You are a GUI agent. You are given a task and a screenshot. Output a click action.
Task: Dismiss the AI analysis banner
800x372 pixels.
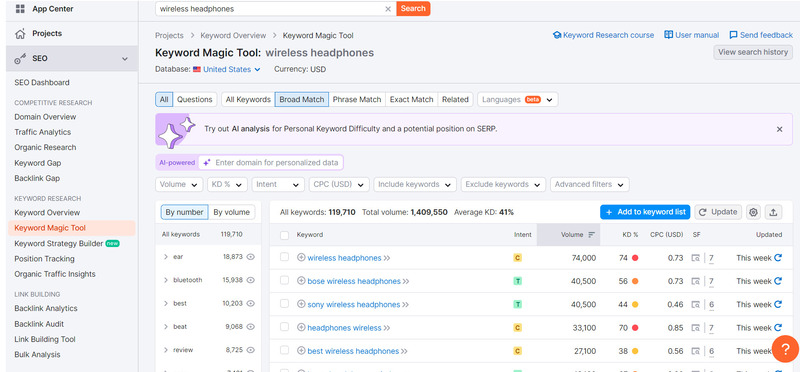779,129
